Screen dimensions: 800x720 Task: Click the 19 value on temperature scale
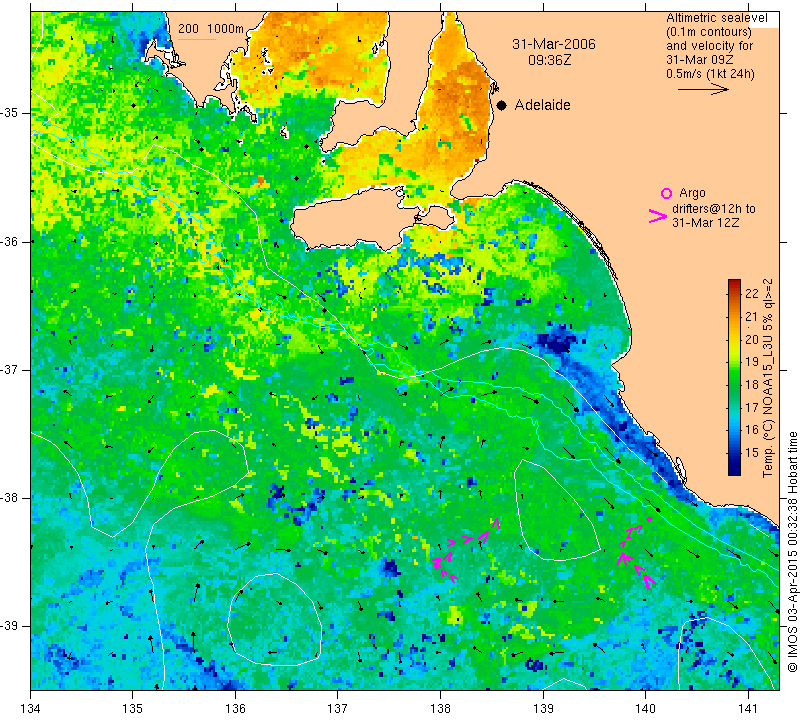point(752,362)
